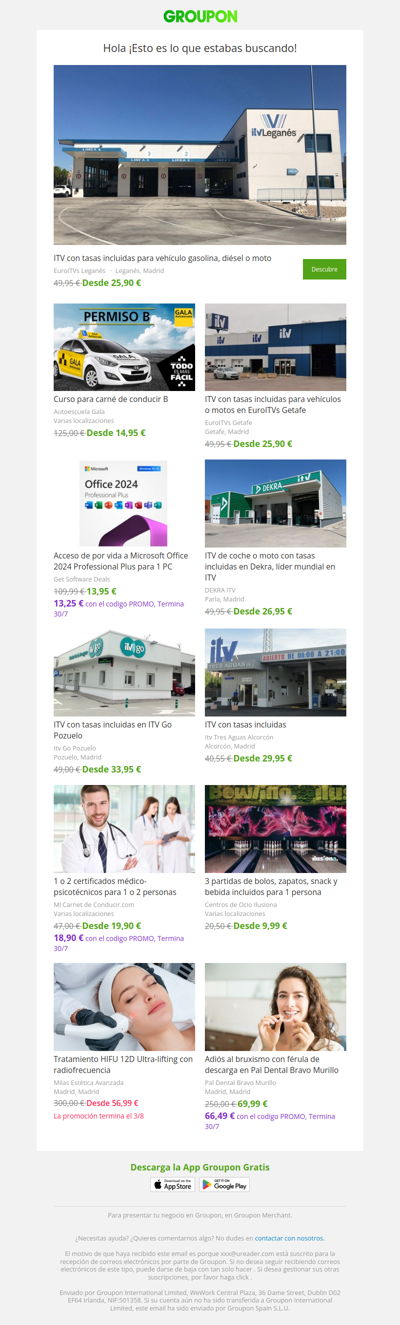400x1325 pixels.
Task: Open the HIFU facial treatment image
Action: (124, 1007)
